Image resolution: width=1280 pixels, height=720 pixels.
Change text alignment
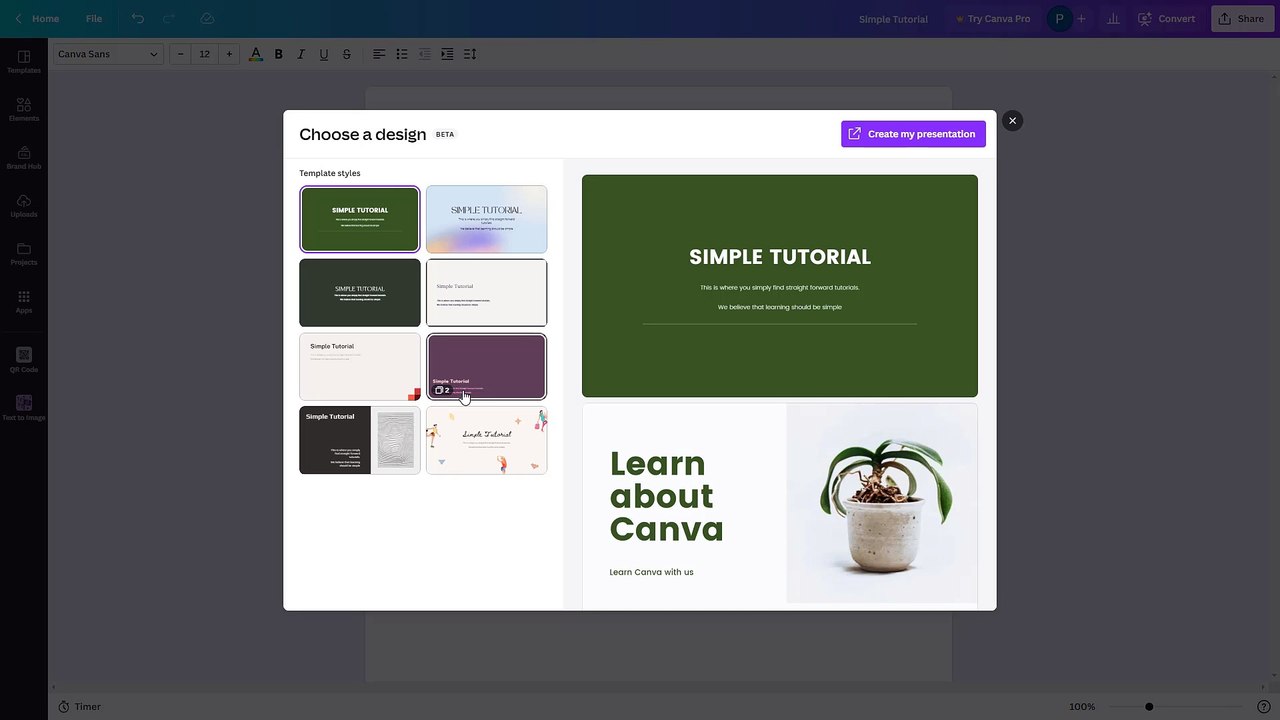(x=379, y=54)
